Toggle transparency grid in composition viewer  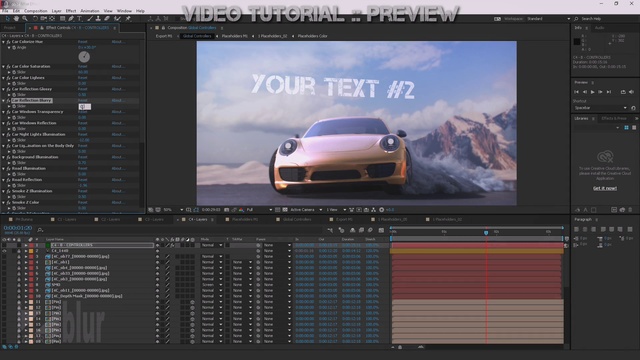(x=285, y=210)
